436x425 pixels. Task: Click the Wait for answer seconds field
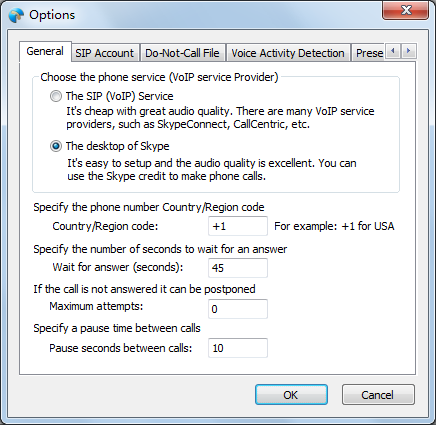(x=238, y=268)
